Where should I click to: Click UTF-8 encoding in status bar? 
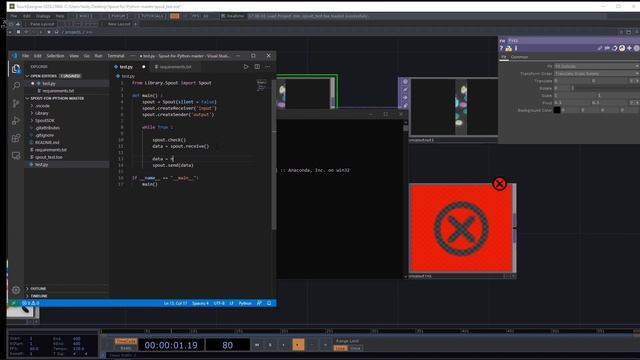pos(219,303)
